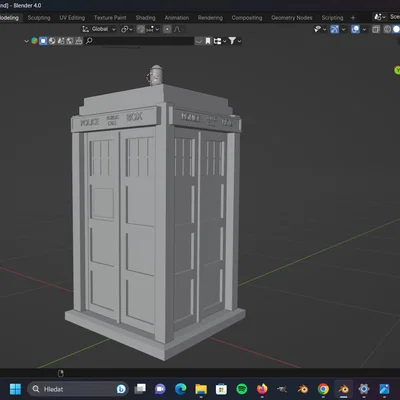
Task: Expand the overlays options dropdown arrow
Action: [x=364, y=29]
